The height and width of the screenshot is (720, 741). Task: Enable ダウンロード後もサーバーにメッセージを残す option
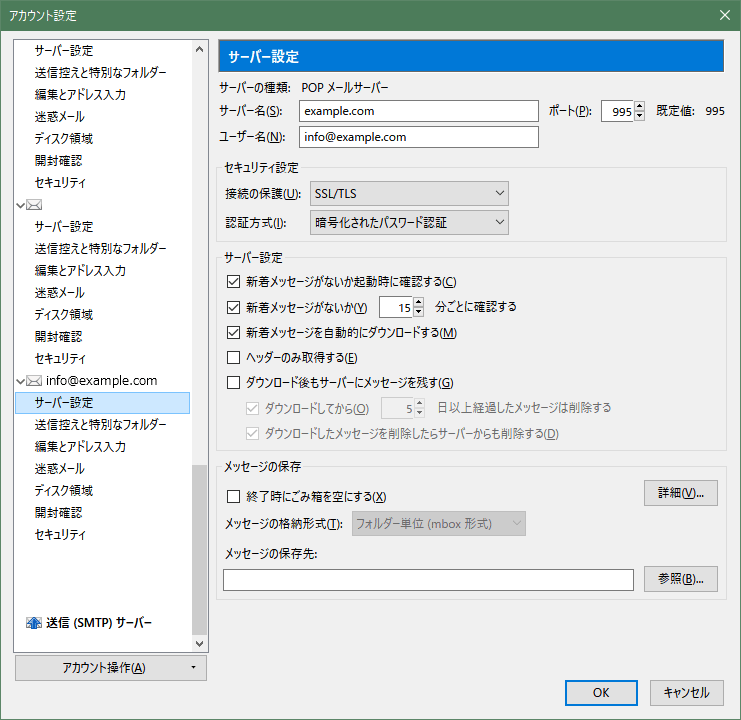234,383
